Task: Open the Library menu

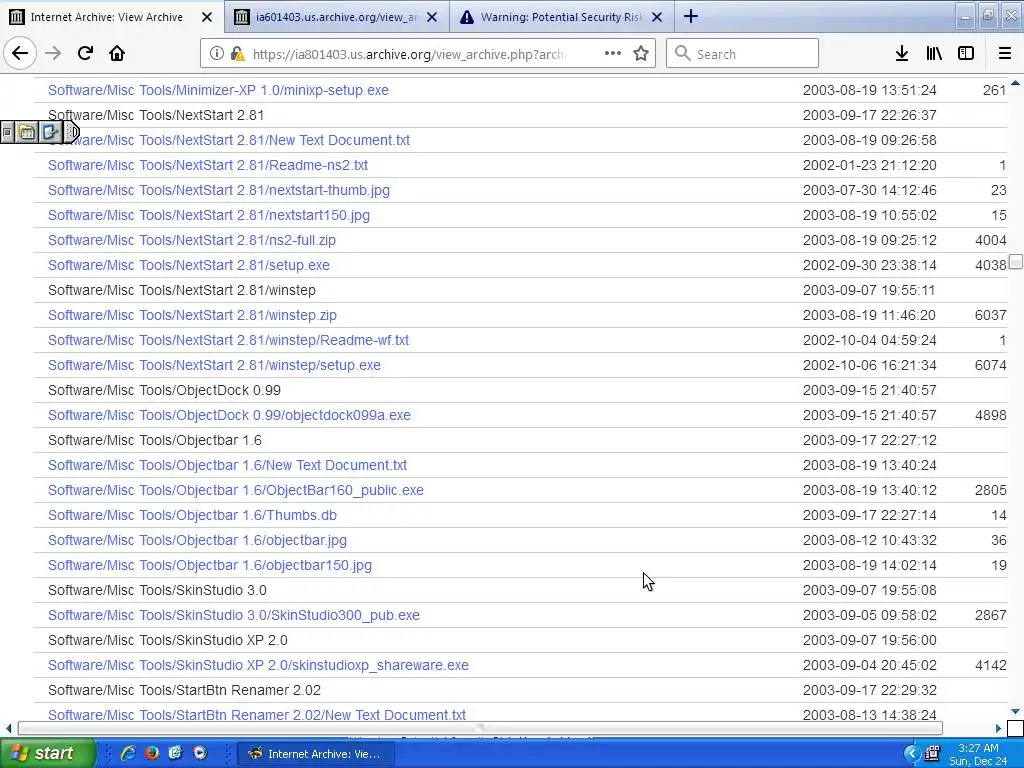Action: tap(934, 54)
